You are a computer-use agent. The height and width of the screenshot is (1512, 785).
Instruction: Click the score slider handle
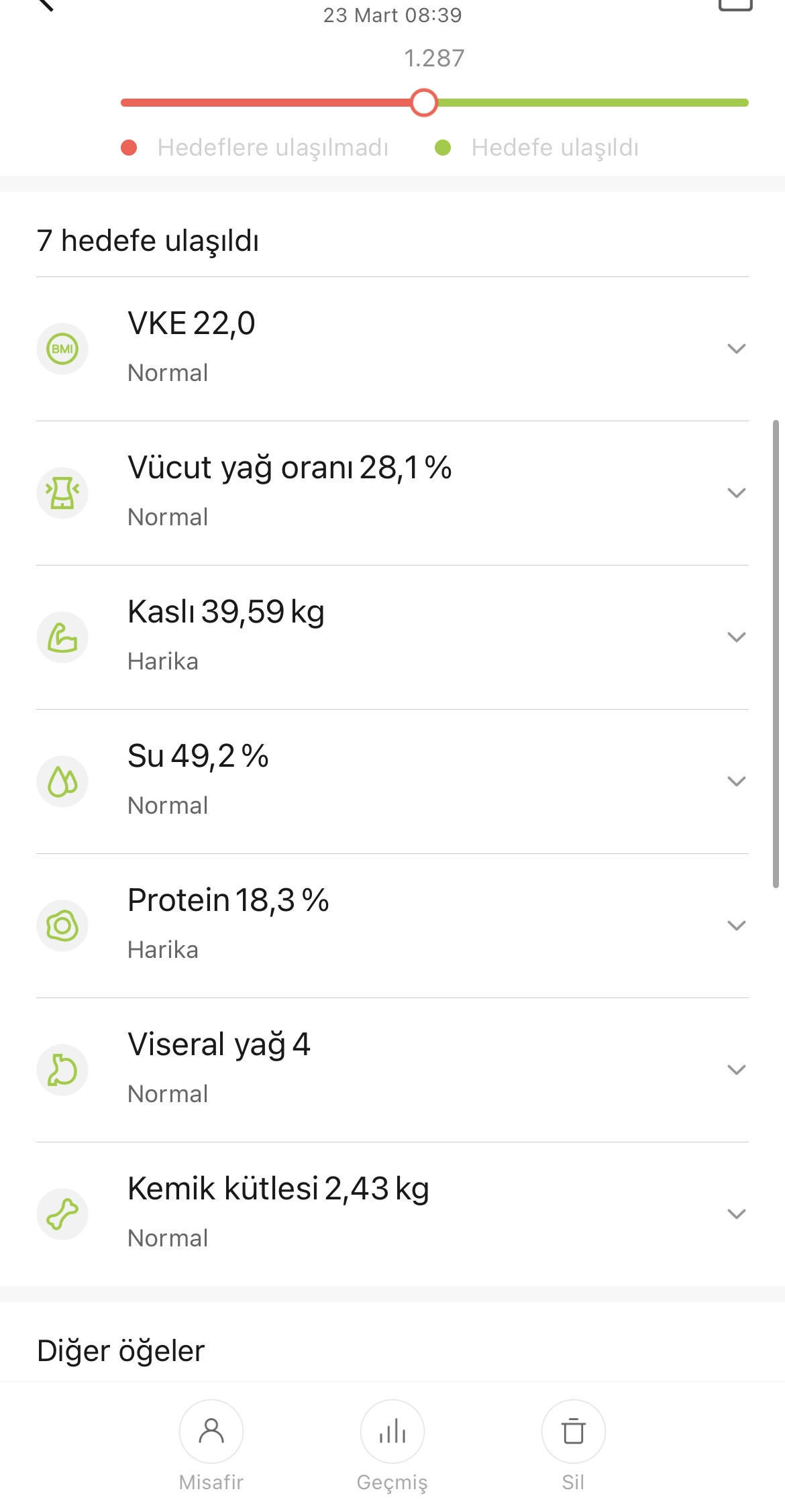(424, 103)
